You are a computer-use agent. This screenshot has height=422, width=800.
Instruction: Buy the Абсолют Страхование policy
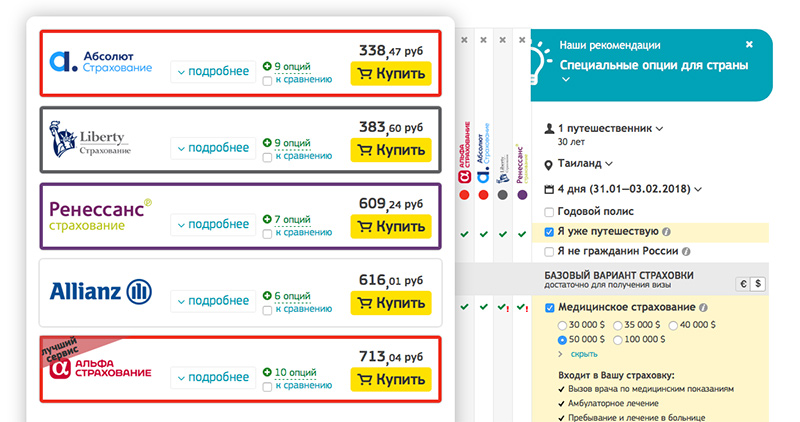(391, 73)
